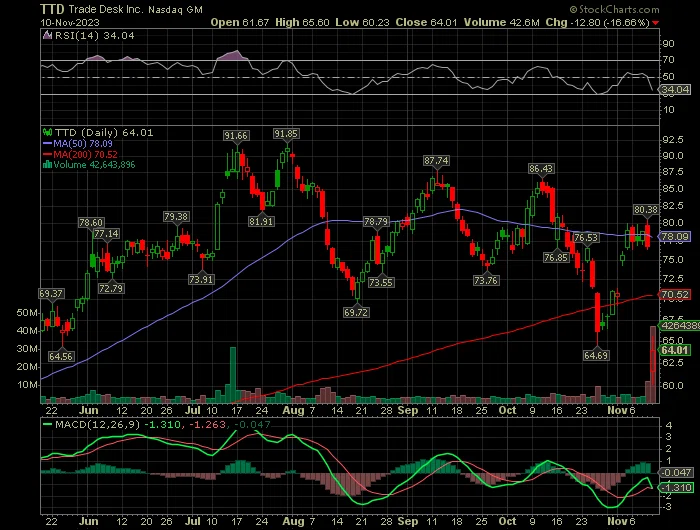Click the tall mid-July green volume spike bar

point(233,375)
